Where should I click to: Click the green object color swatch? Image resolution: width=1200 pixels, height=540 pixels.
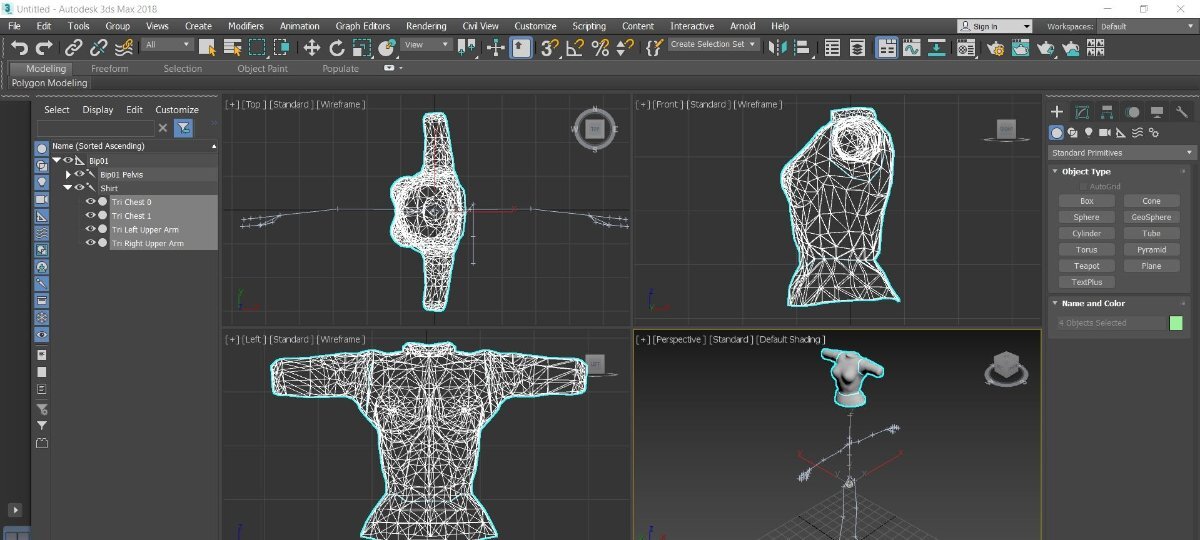pos(1176,323)
